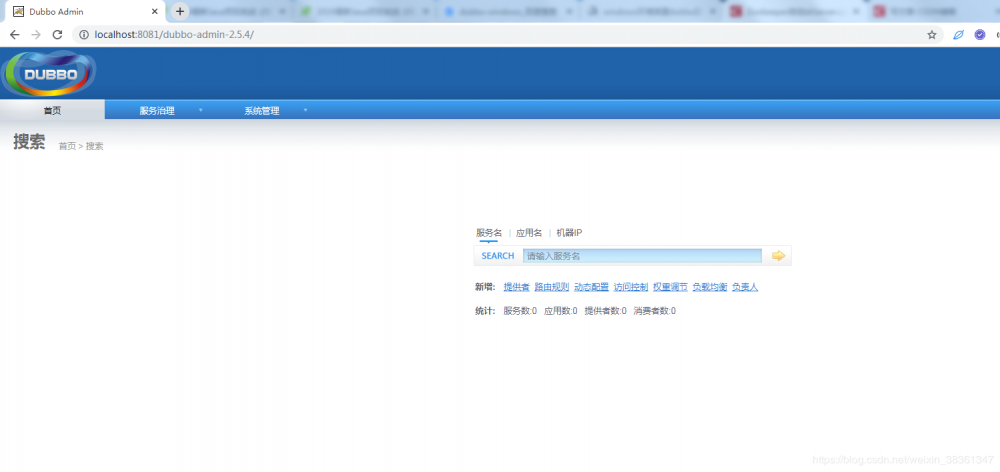Open the 系统管理 menu

click(x=261, y=111)
